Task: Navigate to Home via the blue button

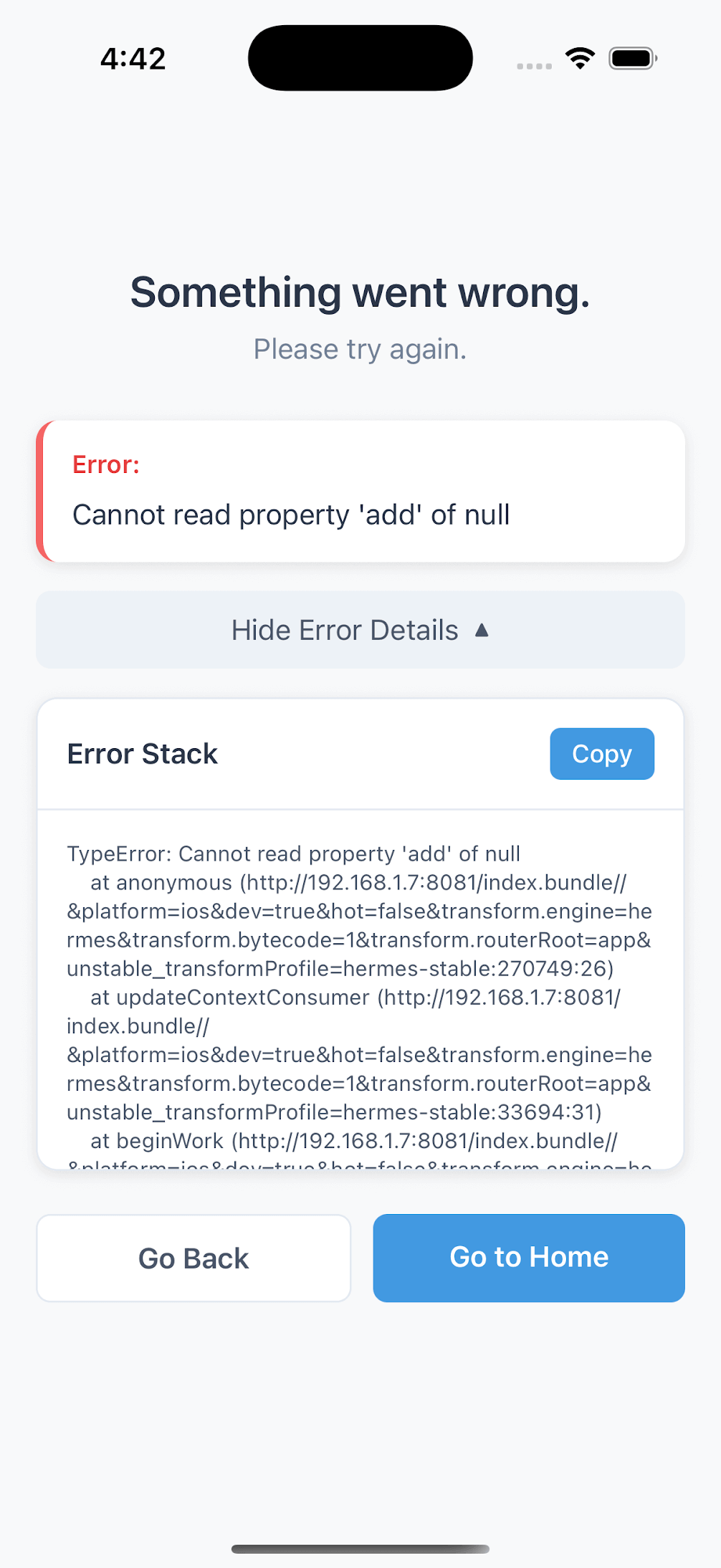Action: (x=528, y=1257)
